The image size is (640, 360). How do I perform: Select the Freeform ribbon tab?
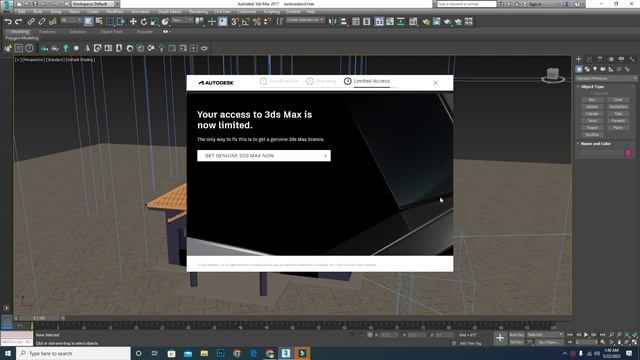tap(47, 31)
